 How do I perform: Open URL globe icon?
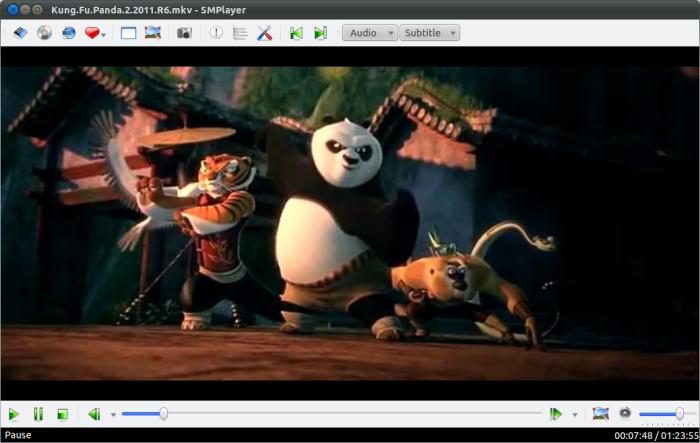tap(69, 33)
